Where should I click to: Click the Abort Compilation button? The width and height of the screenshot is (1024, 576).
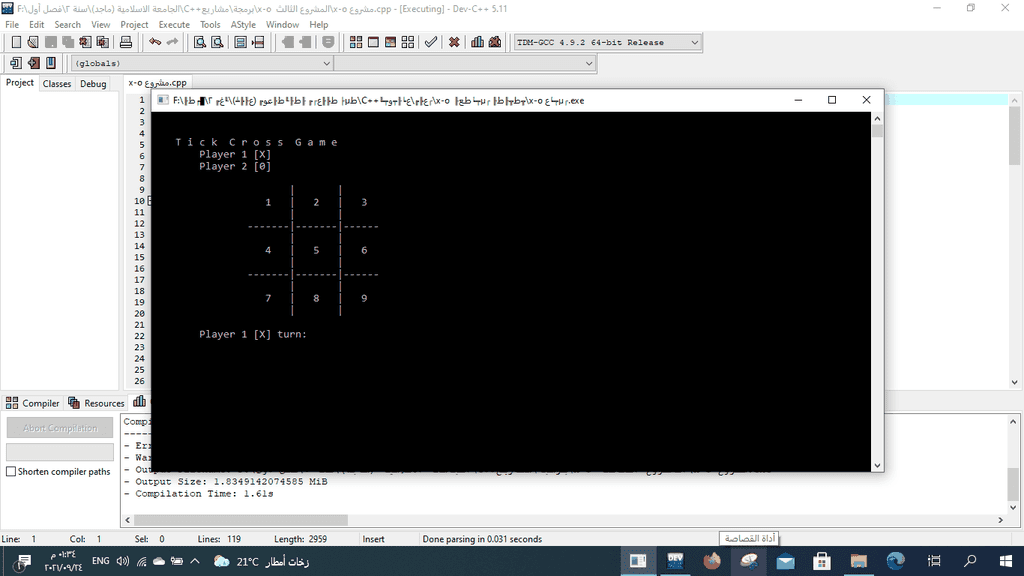click(60, 428)
